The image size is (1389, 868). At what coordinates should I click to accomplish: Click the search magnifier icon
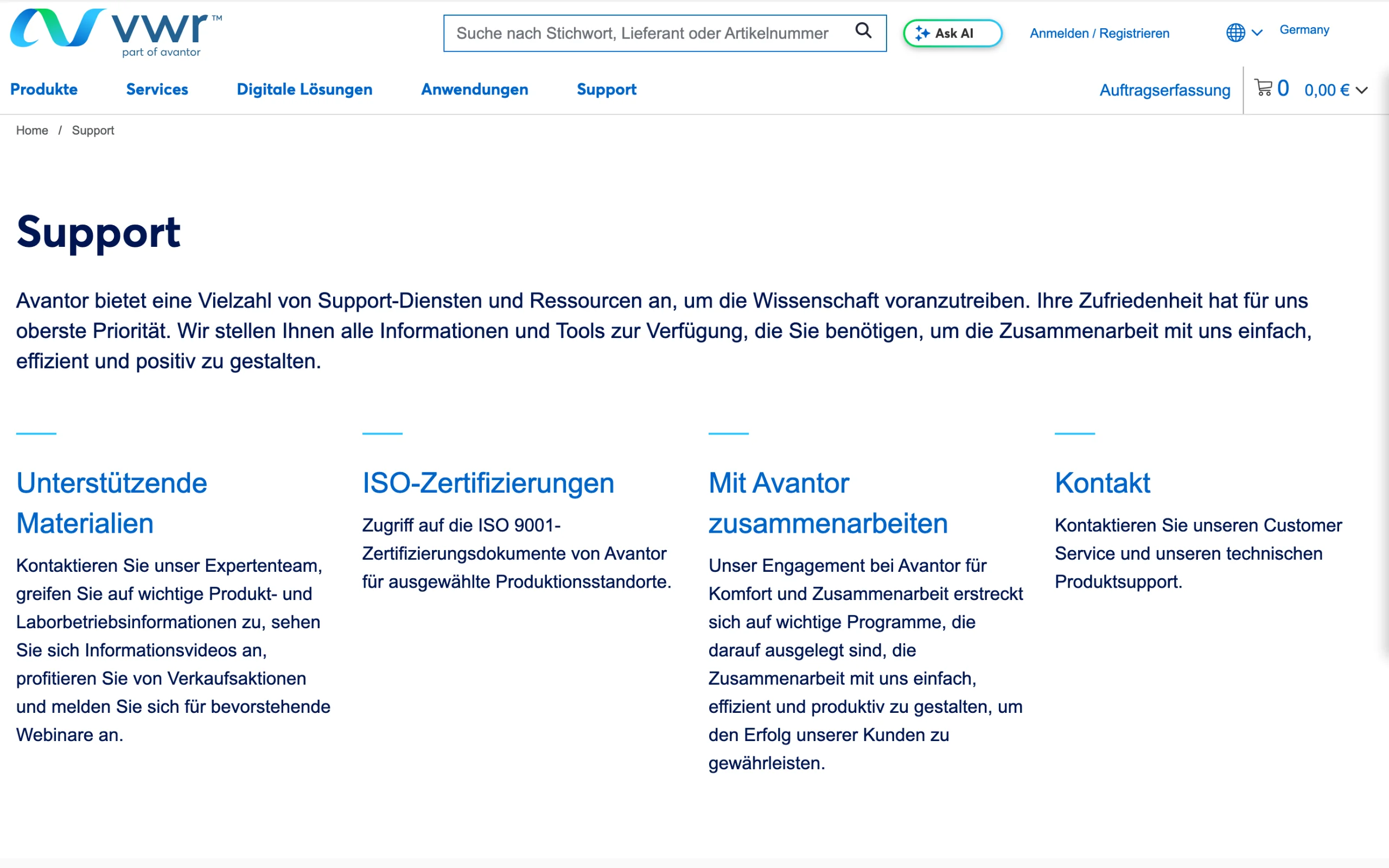(x=863, y=30)
